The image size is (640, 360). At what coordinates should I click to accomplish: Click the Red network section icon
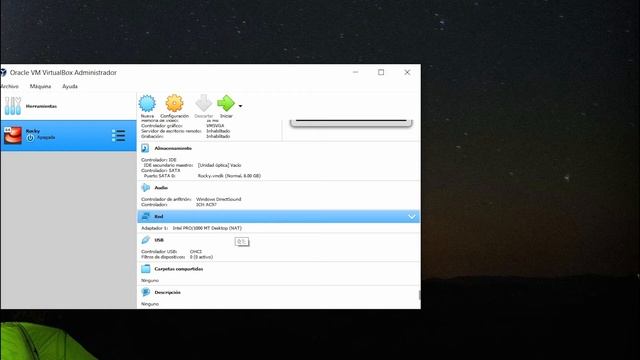click(x=145, y=216)
